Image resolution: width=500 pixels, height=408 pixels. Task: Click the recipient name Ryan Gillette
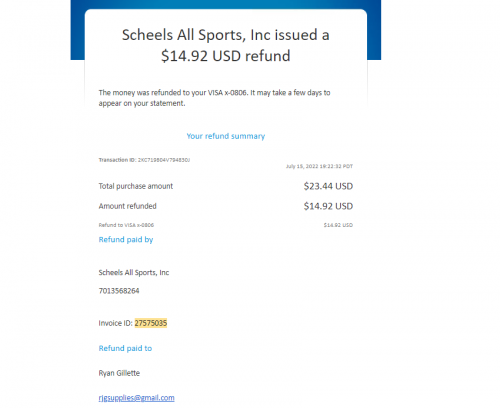click(119, 373)
